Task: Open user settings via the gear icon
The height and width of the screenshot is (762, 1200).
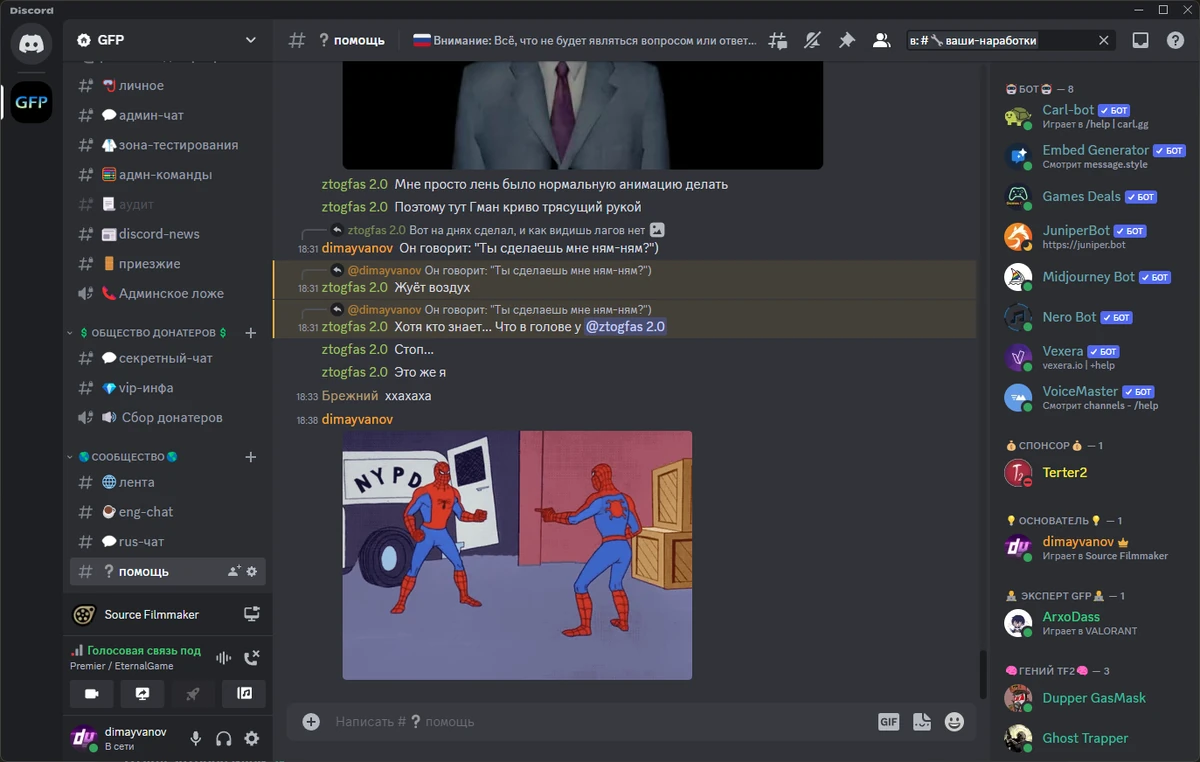Action: (x=252, y=738)
